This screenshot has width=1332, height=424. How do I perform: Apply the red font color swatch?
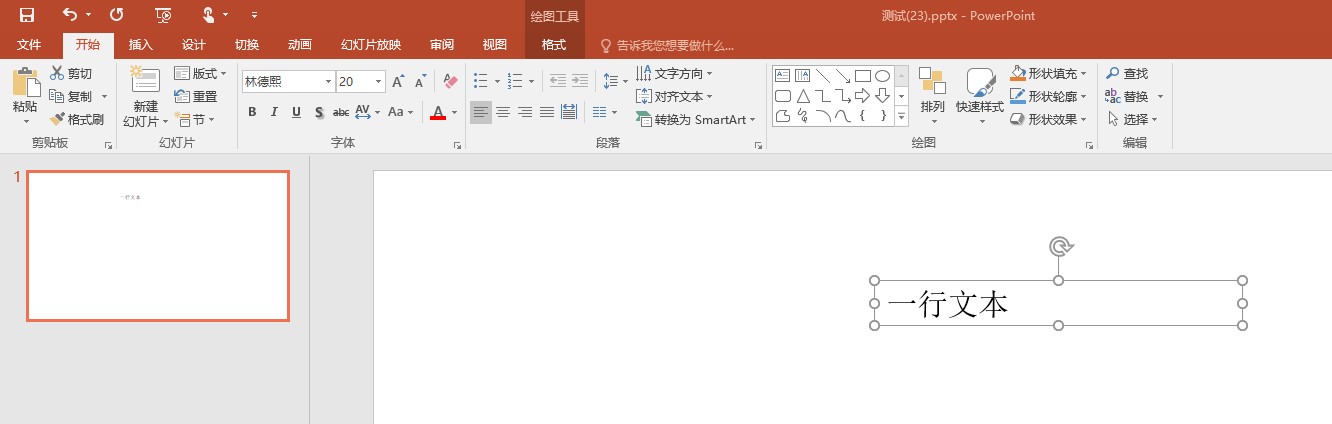pos(437,112)
